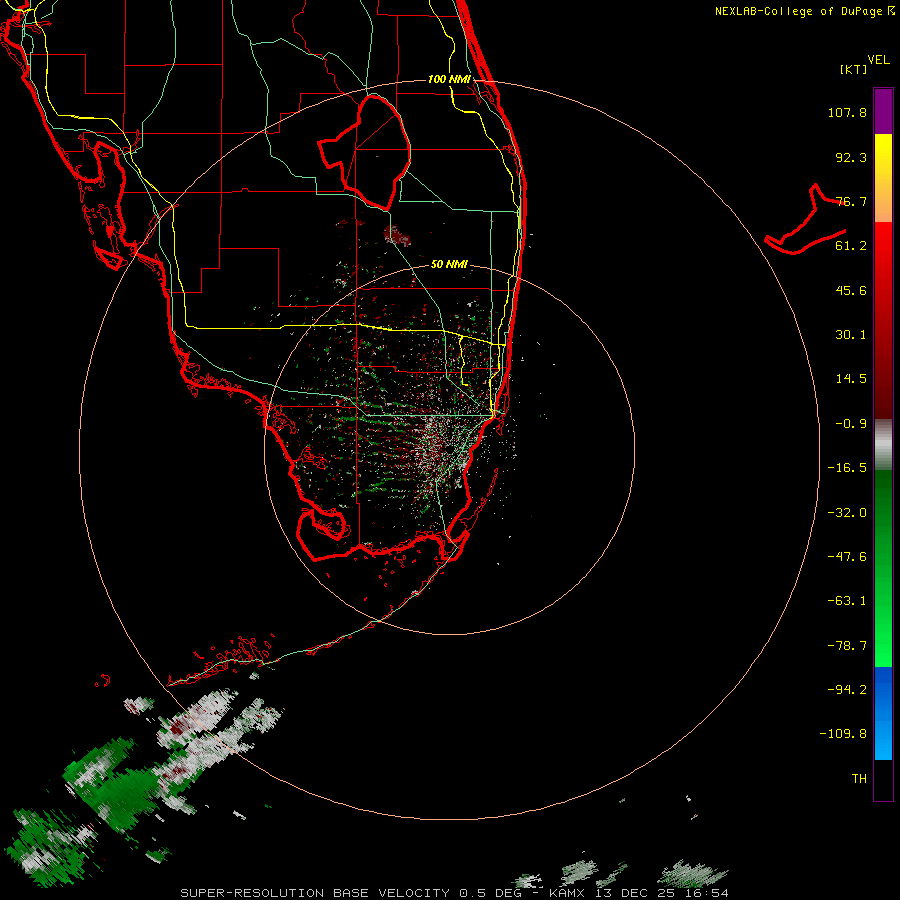Viewport: 900px width, 900px height.
Task: Click the 92.3 scale value
Action: 851,157
